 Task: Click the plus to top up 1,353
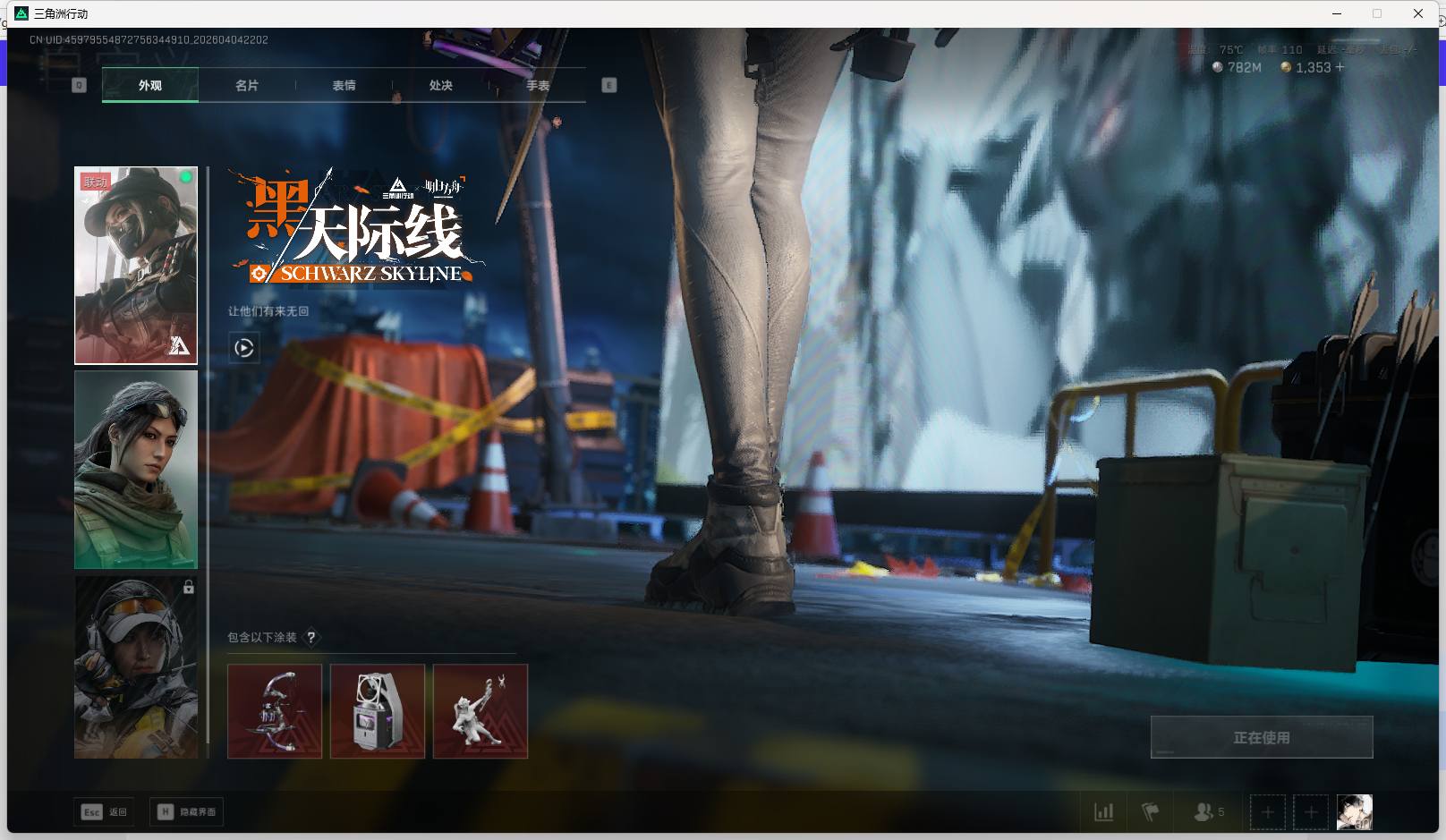pos(1340,67)
